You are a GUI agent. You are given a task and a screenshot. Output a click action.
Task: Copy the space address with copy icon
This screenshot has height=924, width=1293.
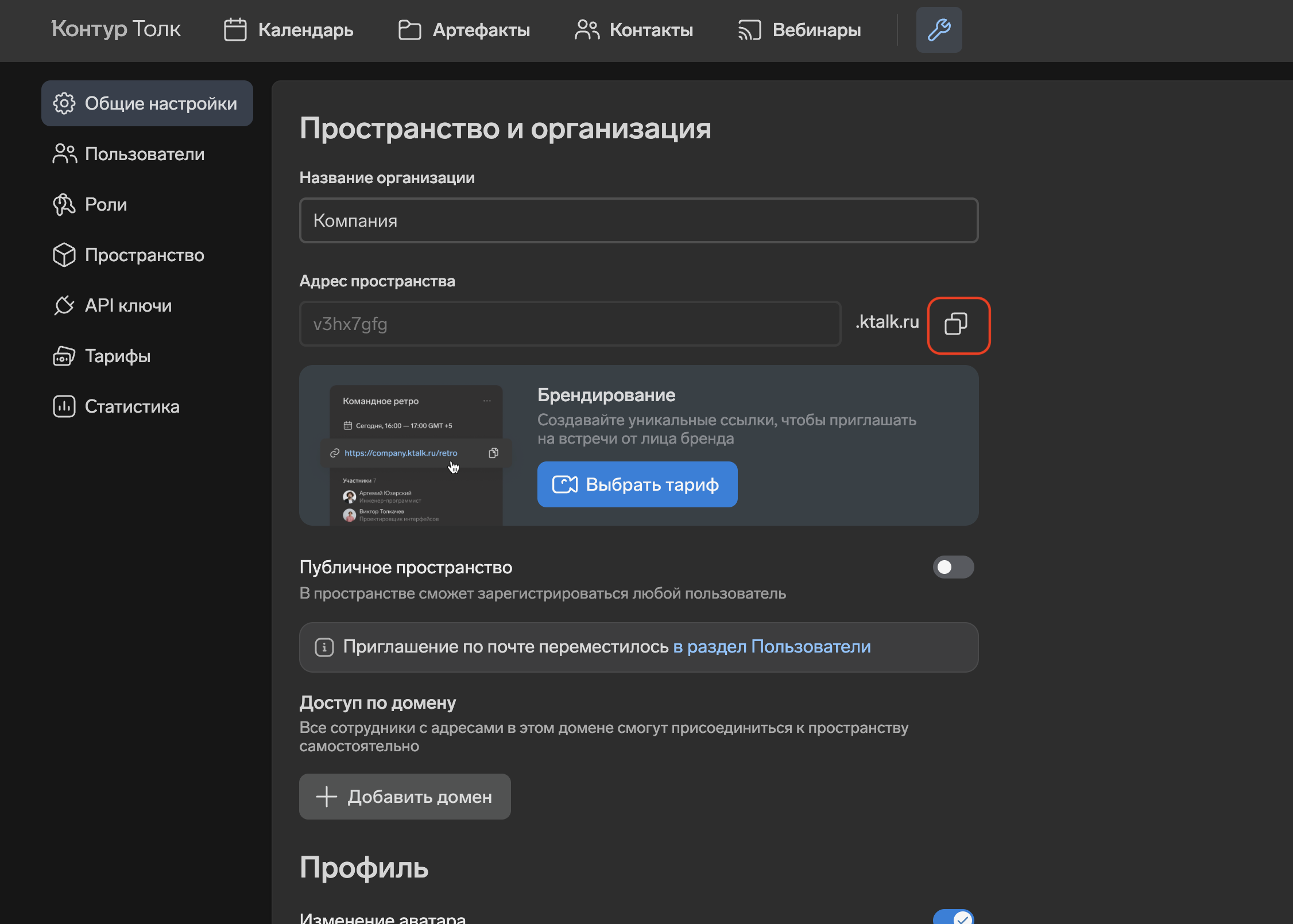[x=956, y=324]
